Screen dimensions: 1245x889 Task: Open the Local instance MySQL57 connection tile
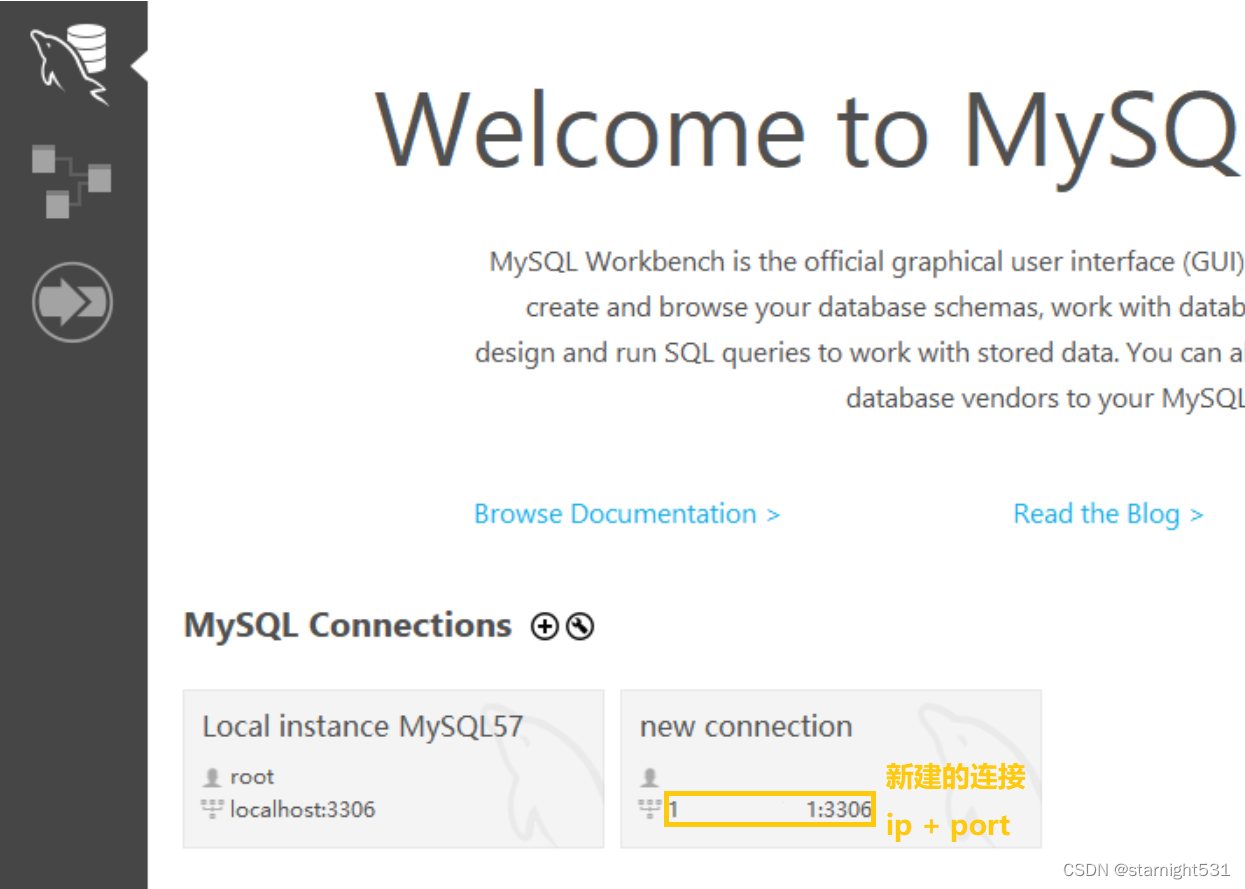click(x=394, y=769)
